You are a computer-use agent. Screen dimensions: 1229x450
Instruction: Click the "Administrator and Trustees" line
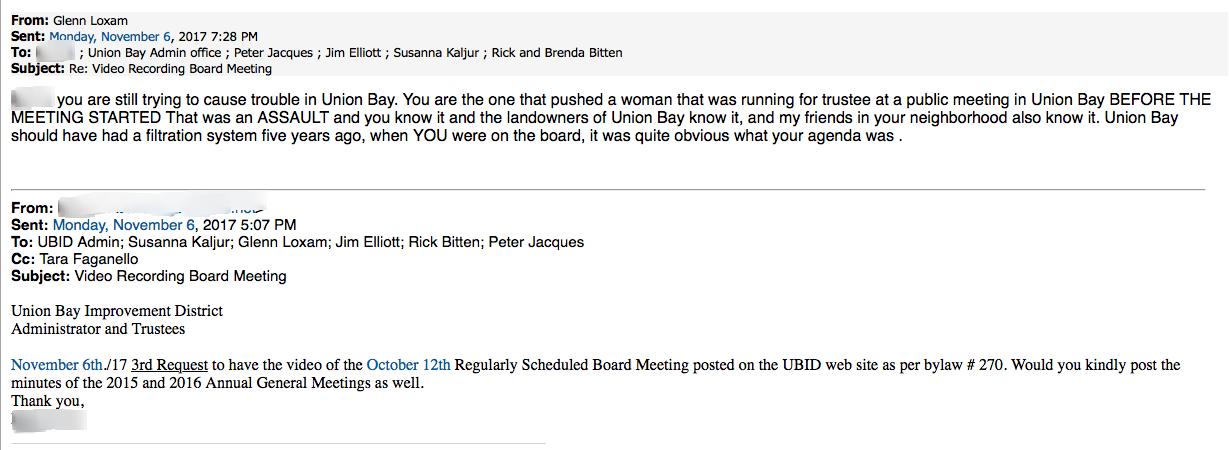(x=98, y=328)
